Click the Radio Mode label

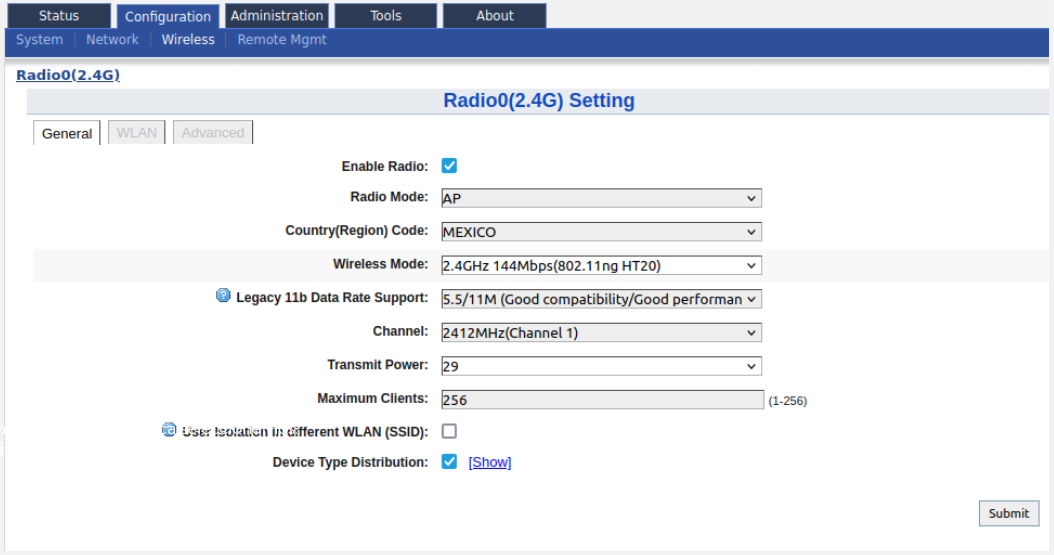click(389, 197)
